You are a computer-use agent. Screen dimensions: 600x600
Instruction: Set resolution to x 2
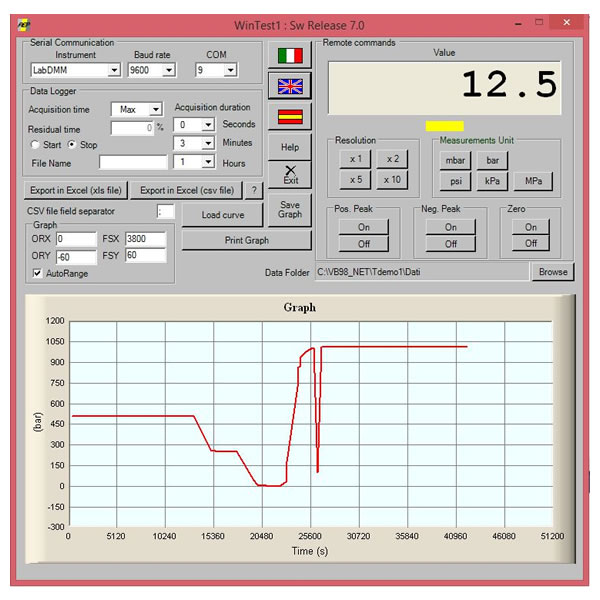(392, 159)
